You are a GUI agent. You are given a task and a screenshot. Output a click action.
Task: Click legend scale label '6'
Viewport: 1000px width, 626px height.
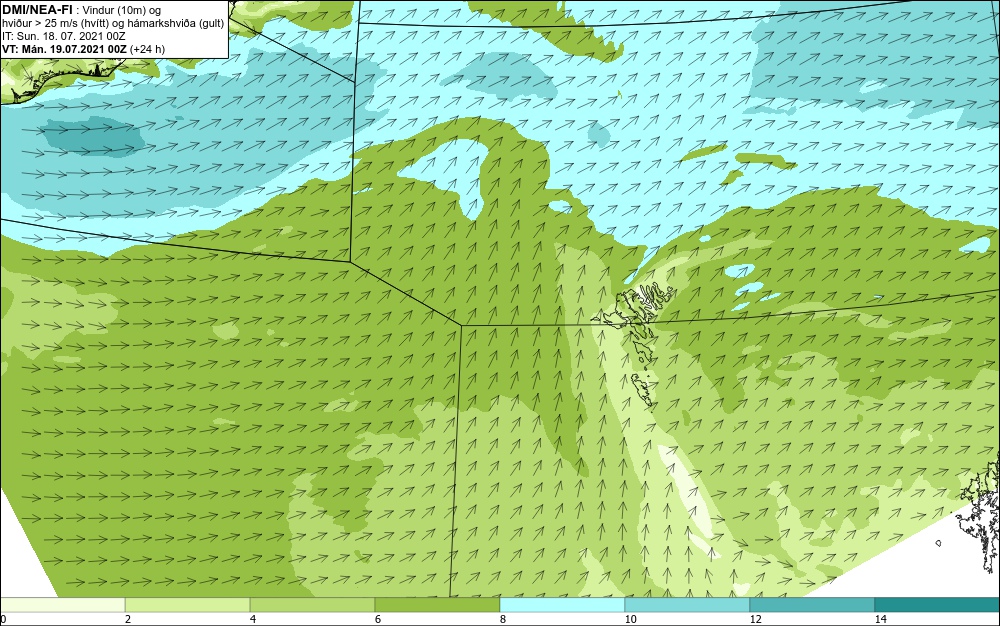[x=378, y=619]
